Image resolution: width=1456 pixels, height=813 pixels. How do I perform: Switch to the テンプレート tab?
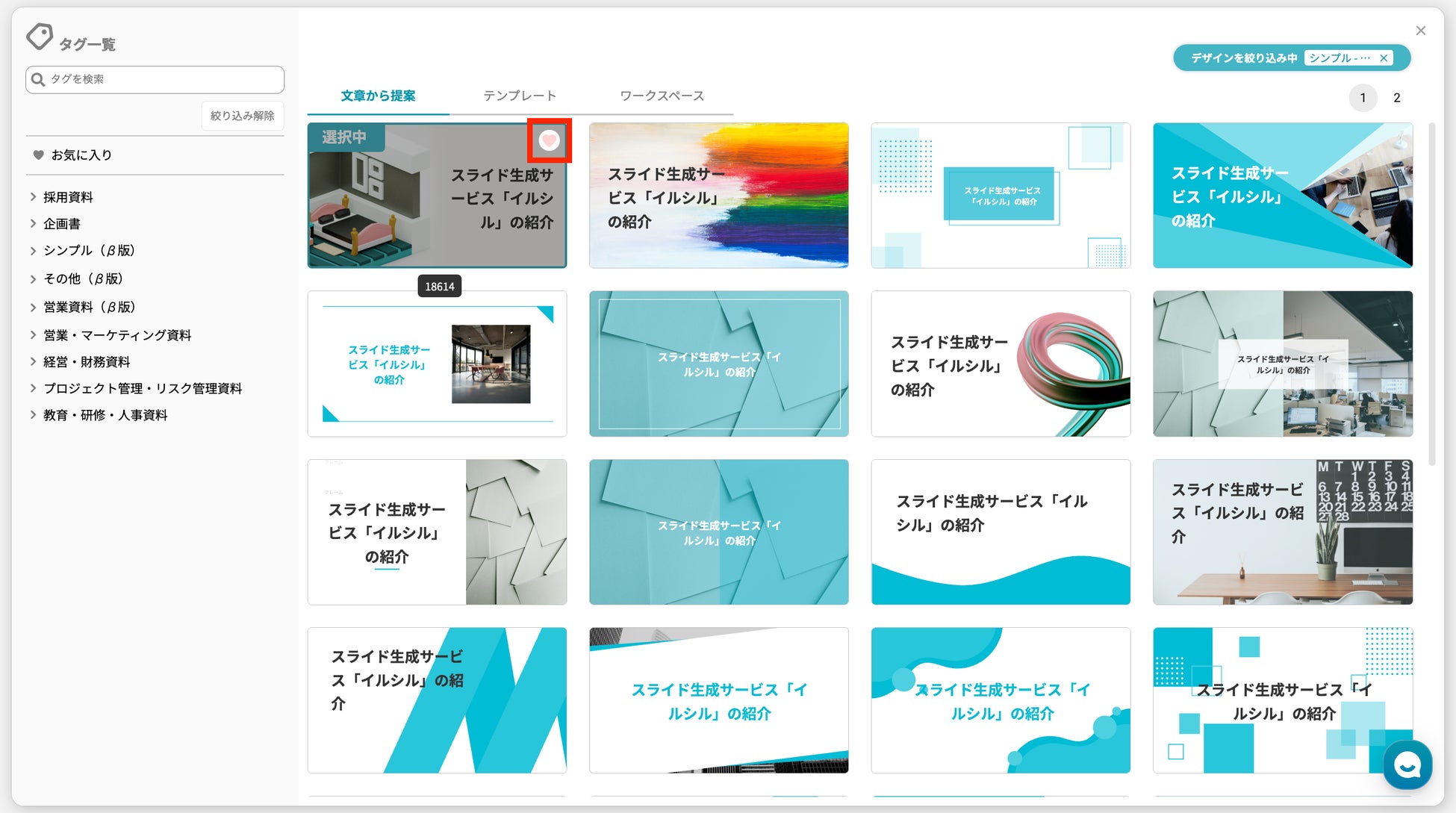click(x=519, y=96)
